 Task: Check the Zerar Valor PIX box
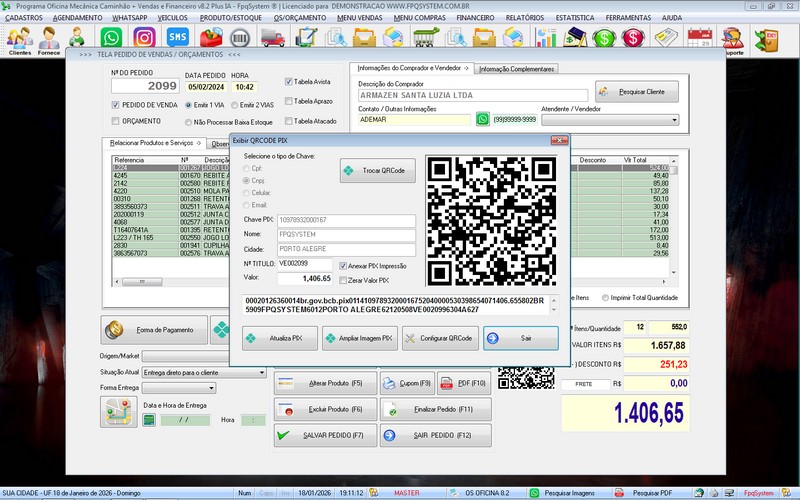point(345,280)
